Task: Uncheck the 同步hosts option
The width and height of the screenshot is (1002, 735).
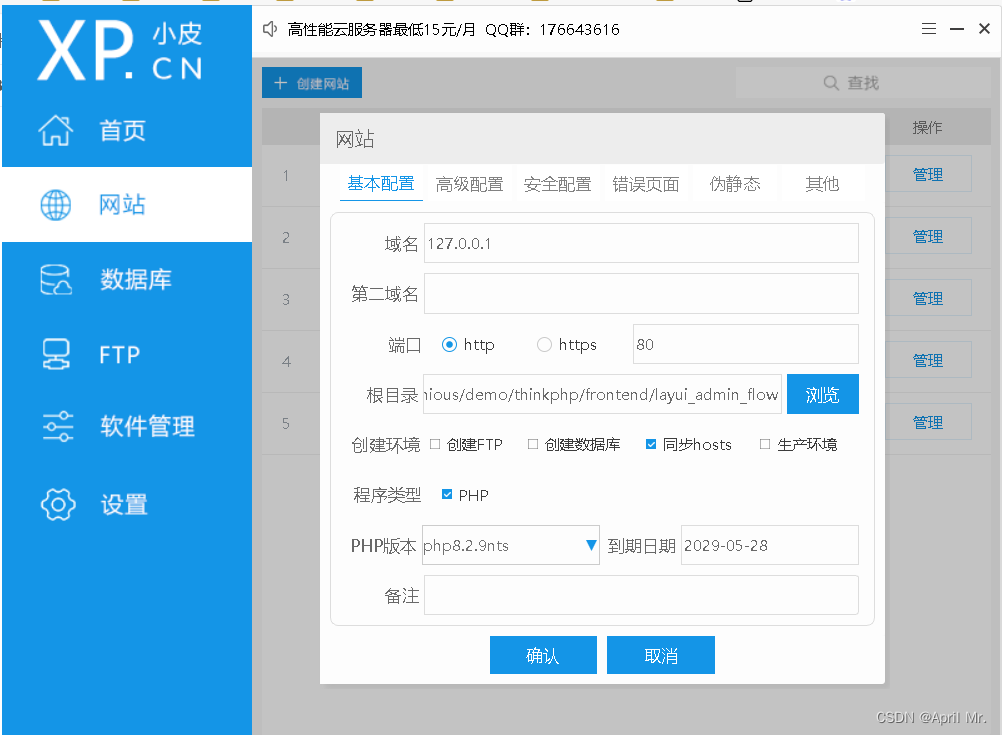Action: click(x=650, y=444)
